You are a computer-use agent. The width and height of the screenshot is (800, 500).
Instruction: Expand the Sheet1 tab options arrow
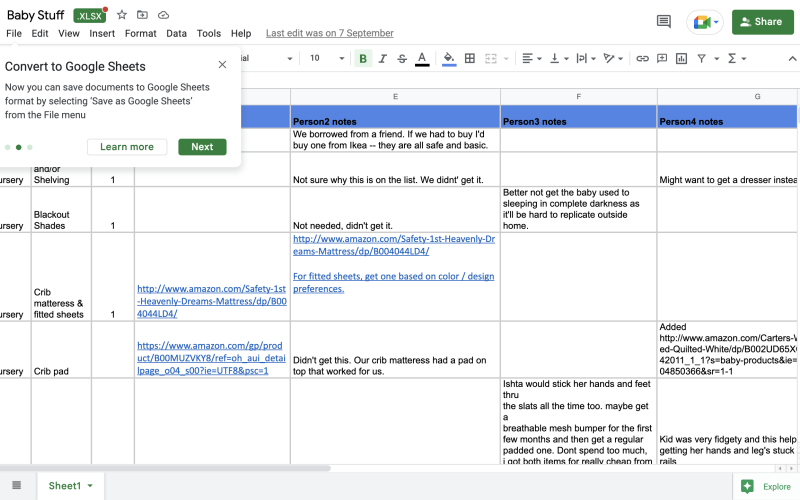(90, 486)
